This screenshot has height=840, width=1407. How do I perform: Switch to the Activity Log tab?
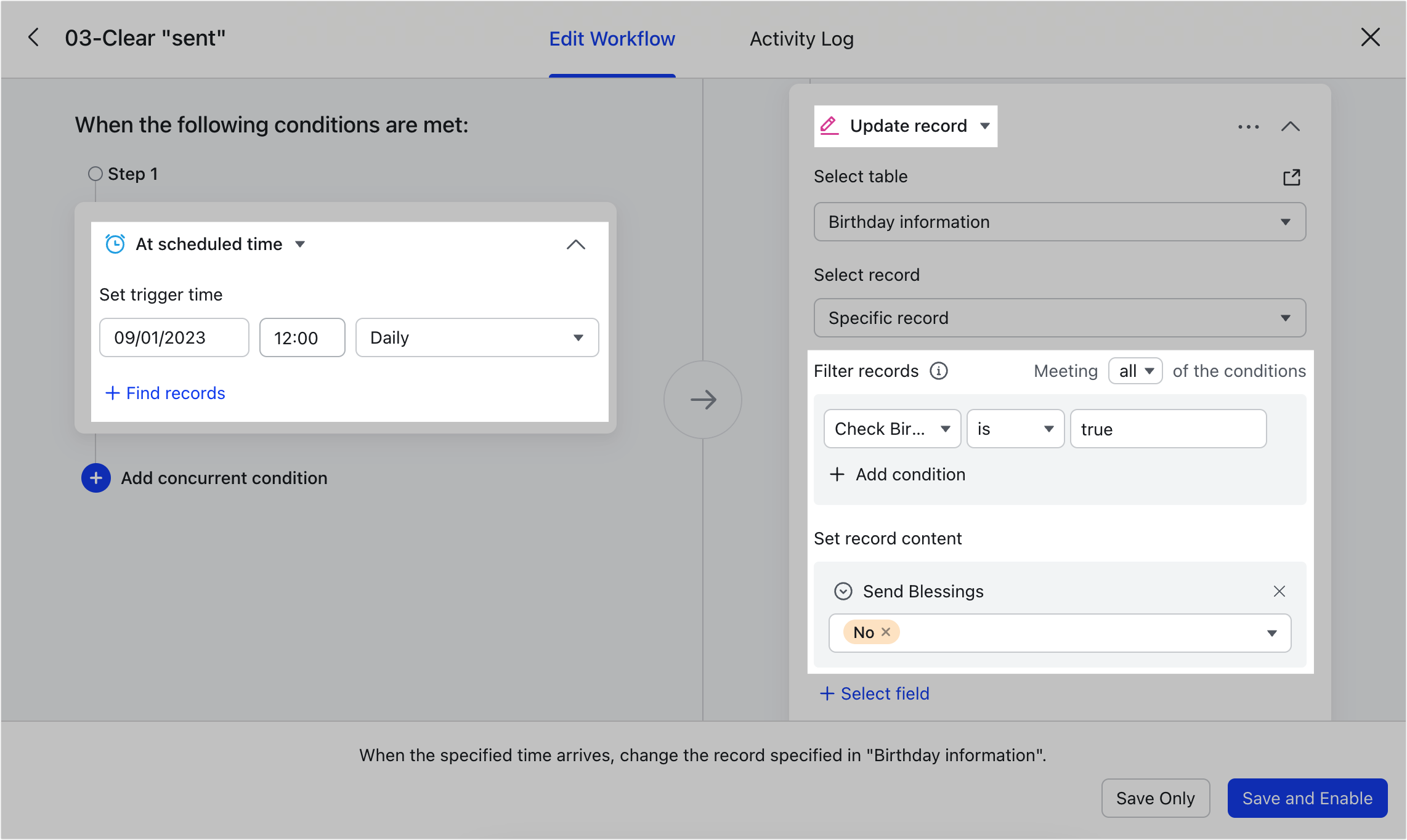[x=801, y=39]
